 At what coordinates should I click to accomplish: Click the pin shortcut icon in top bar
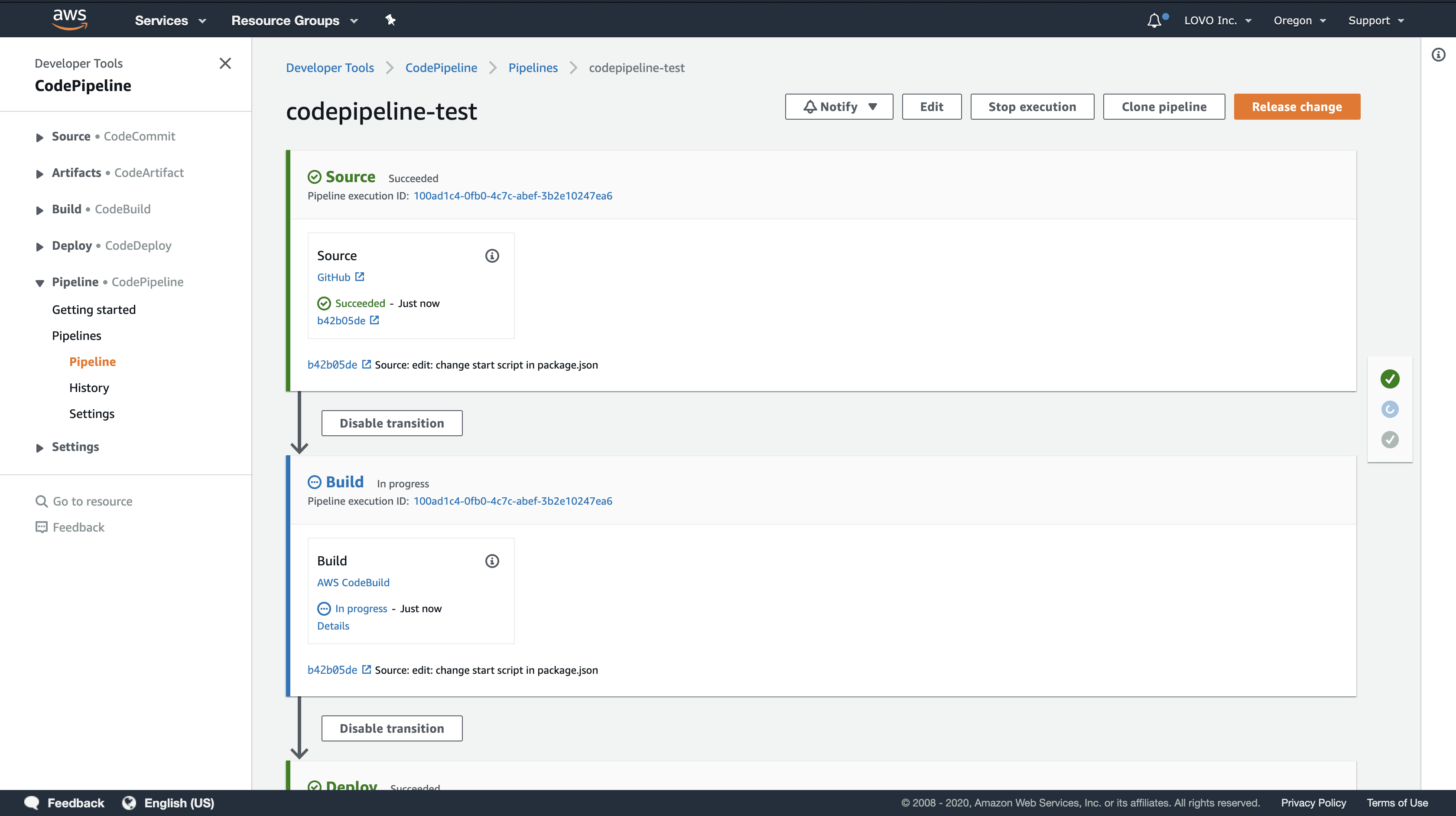click(390, 20)
